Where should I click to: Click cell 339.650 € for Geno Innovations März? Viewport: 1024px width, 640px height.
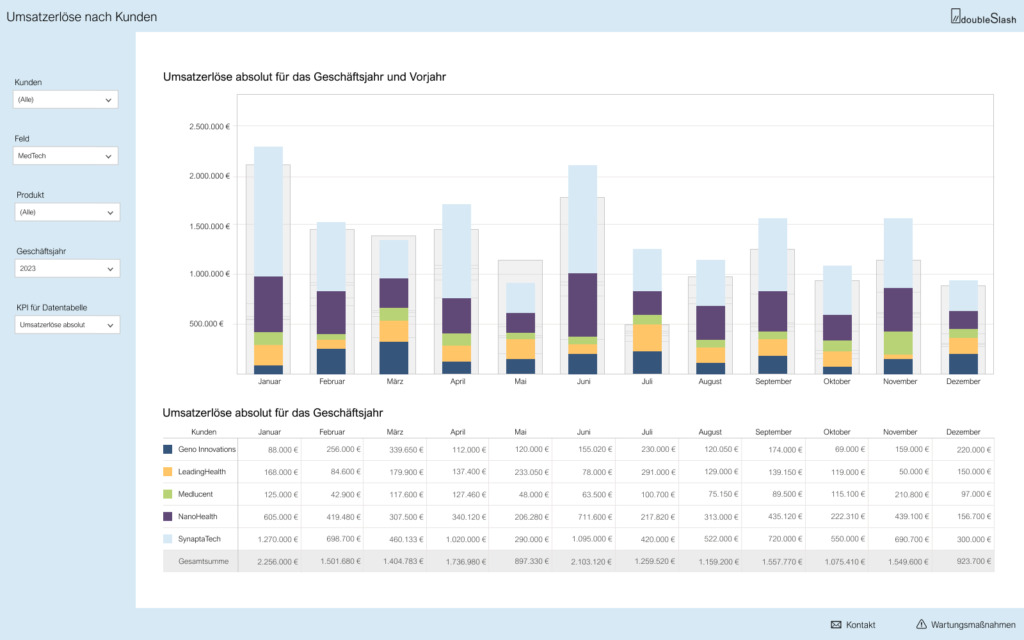(x=406, y=449)
